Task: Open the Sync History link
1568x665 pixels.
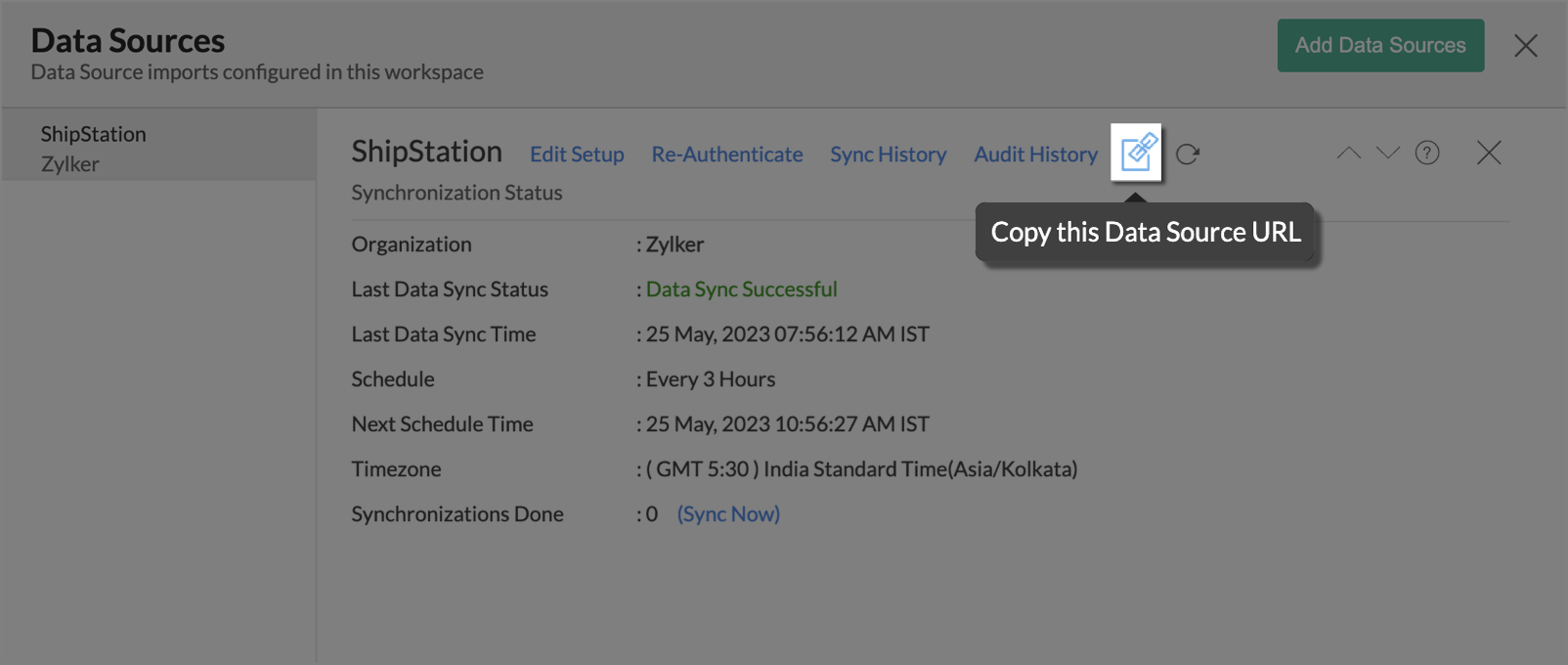Action: 889,155
